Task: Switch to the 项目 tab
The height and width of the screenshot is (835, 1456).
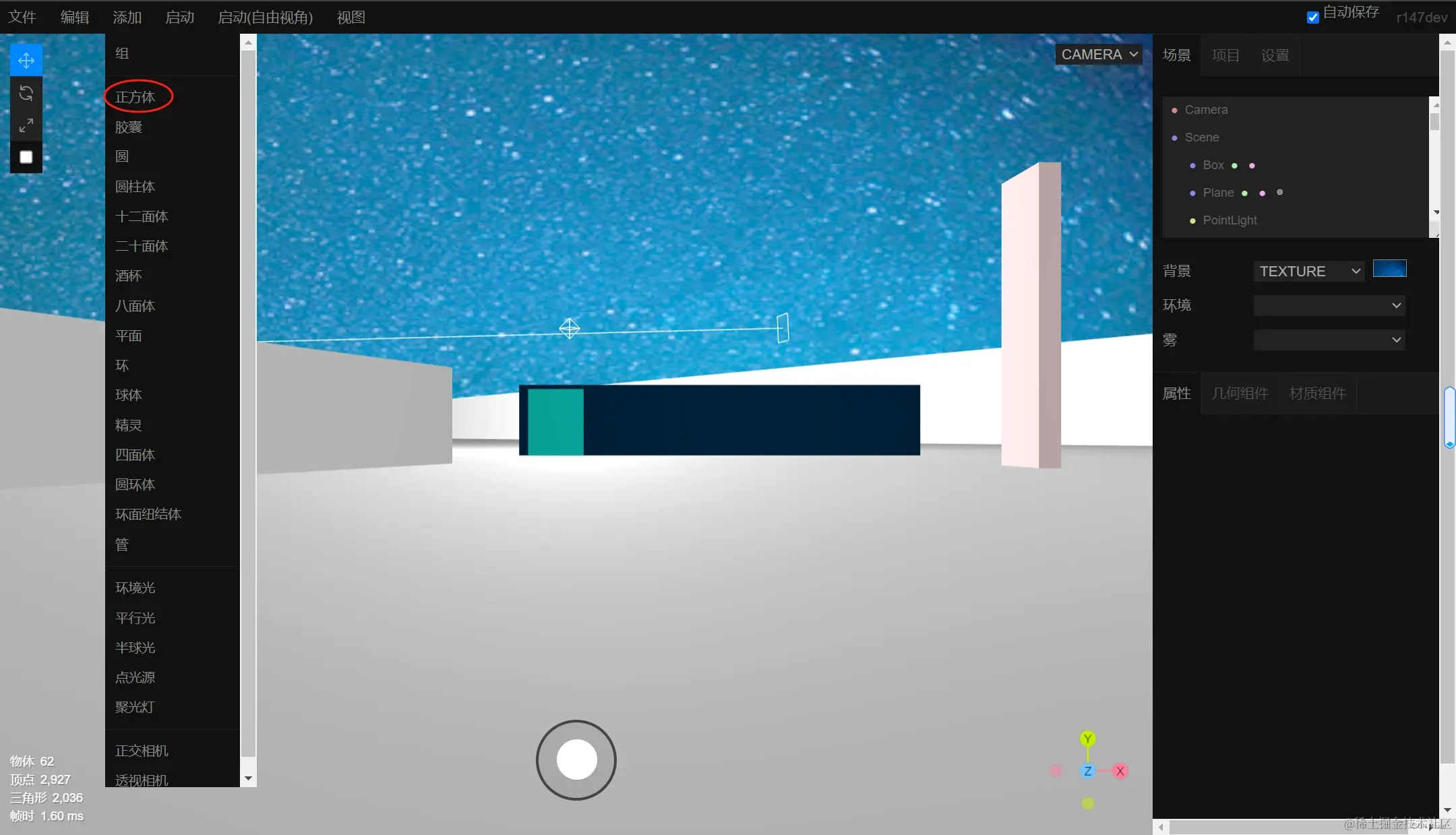Action: (1225, 55)
